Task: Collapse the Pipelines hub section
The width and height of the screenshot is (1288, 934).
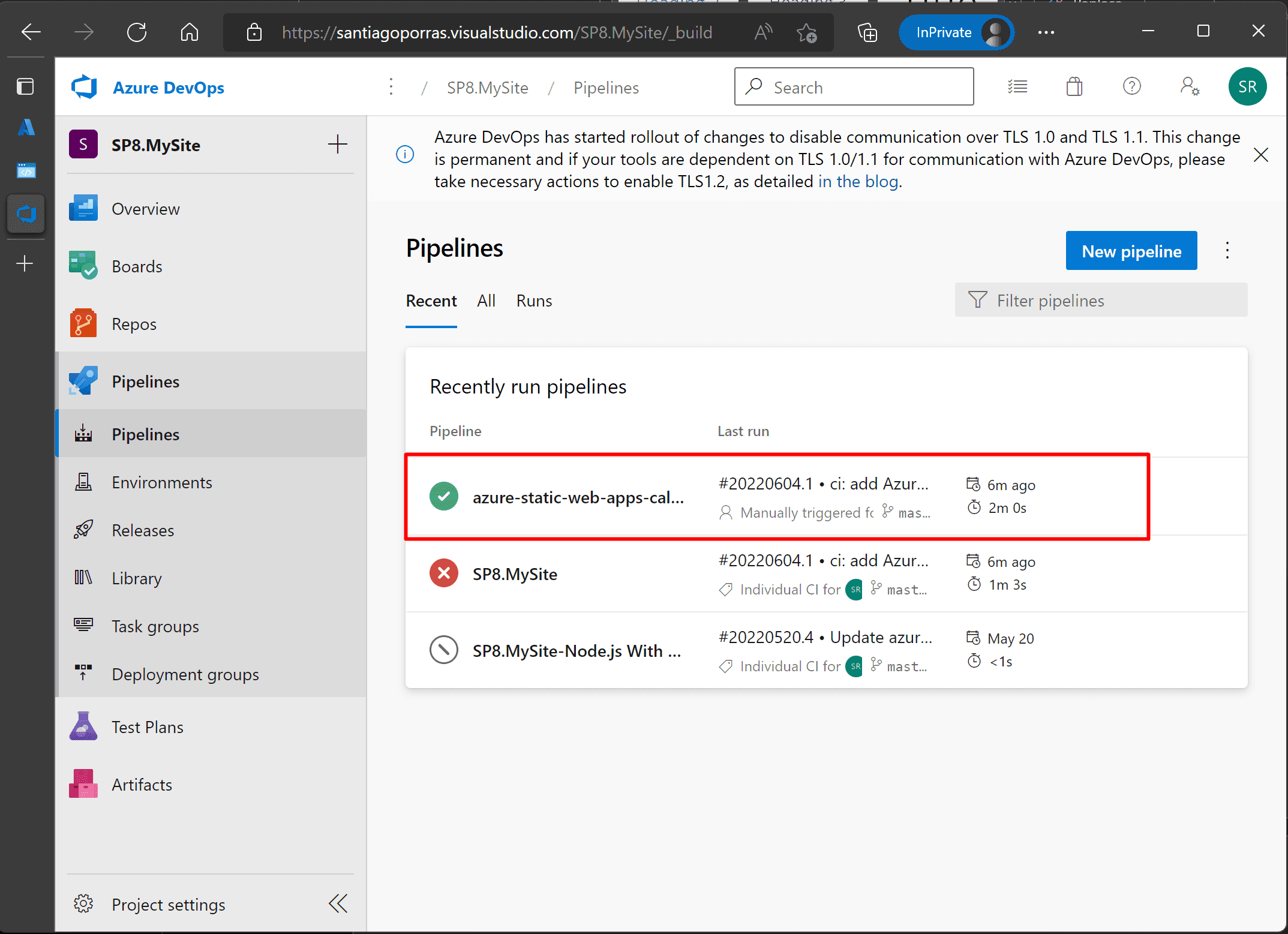Action: 211,382
